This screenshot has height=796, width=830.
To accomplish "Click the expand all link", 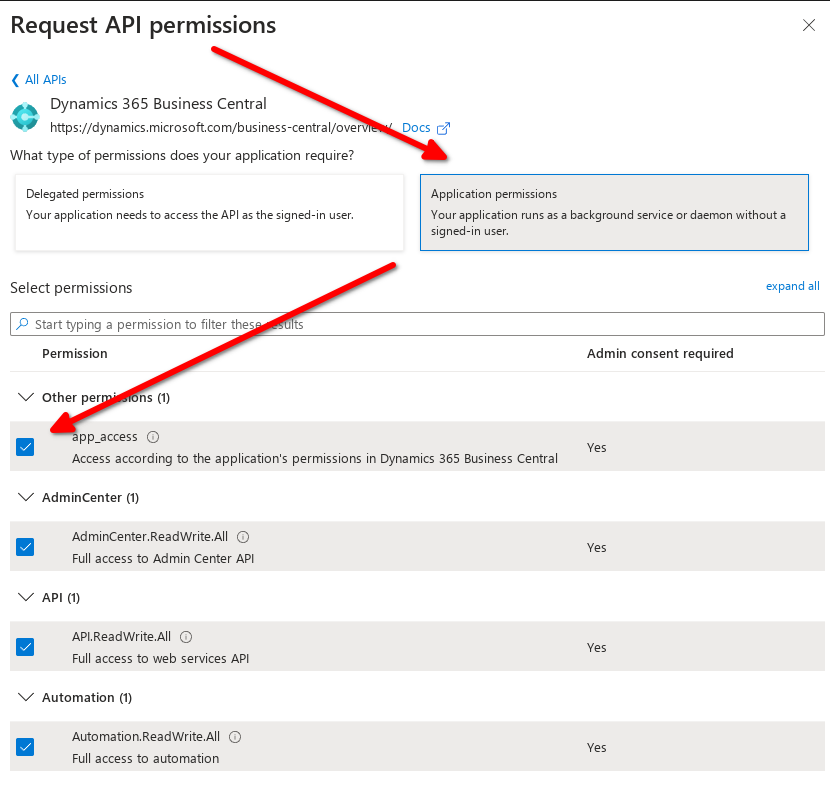I will point(792,286).
